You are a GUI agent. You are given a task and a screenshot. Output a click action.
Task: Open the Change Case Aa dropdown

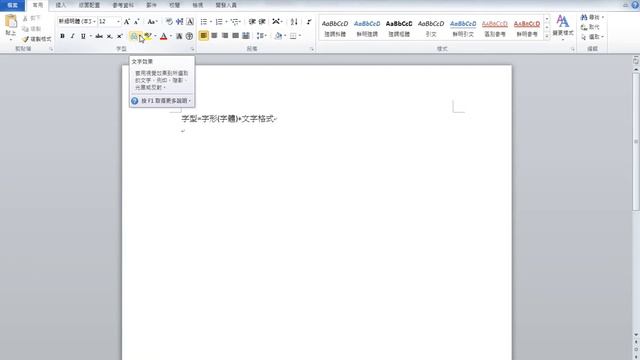click(x=152, y=22)
